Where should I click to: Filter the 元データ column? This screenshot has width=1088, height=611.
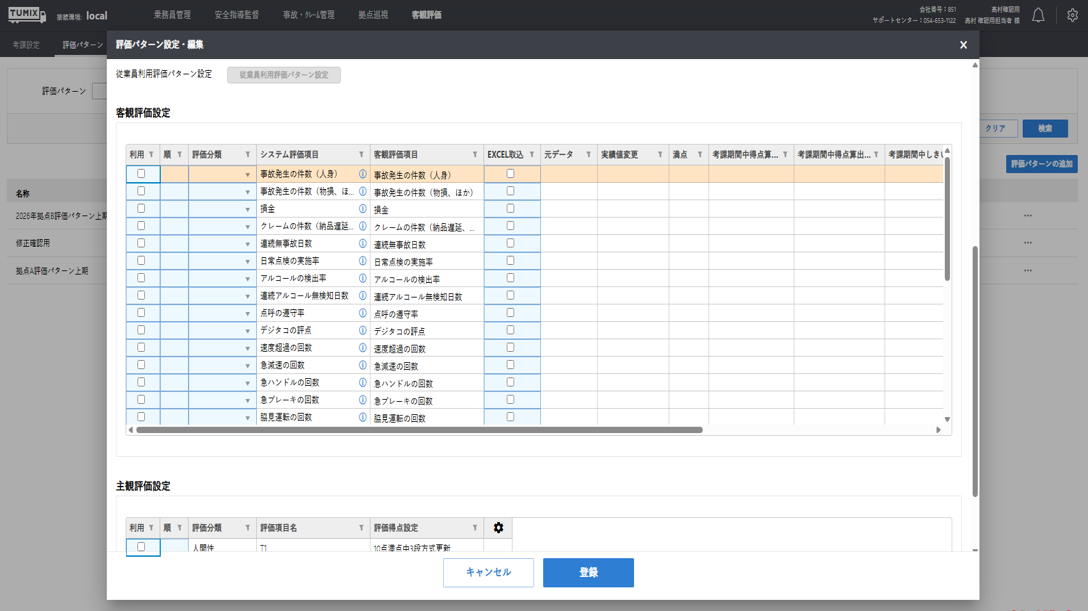coord(588,155)
